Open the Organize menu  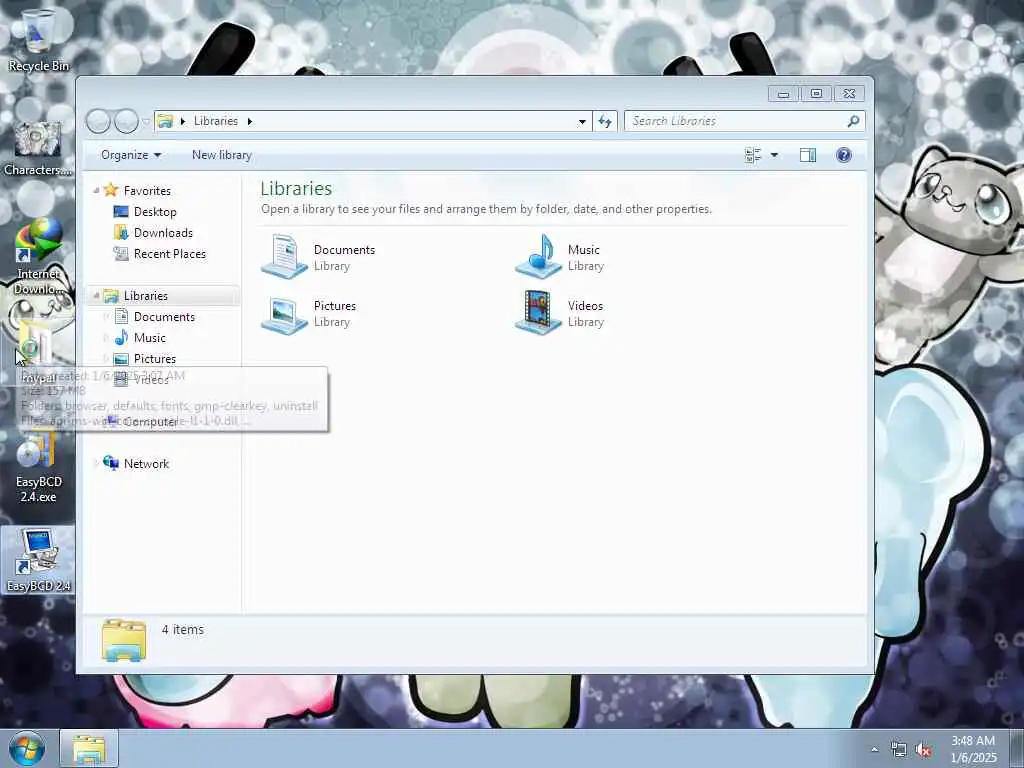point(131,155)
